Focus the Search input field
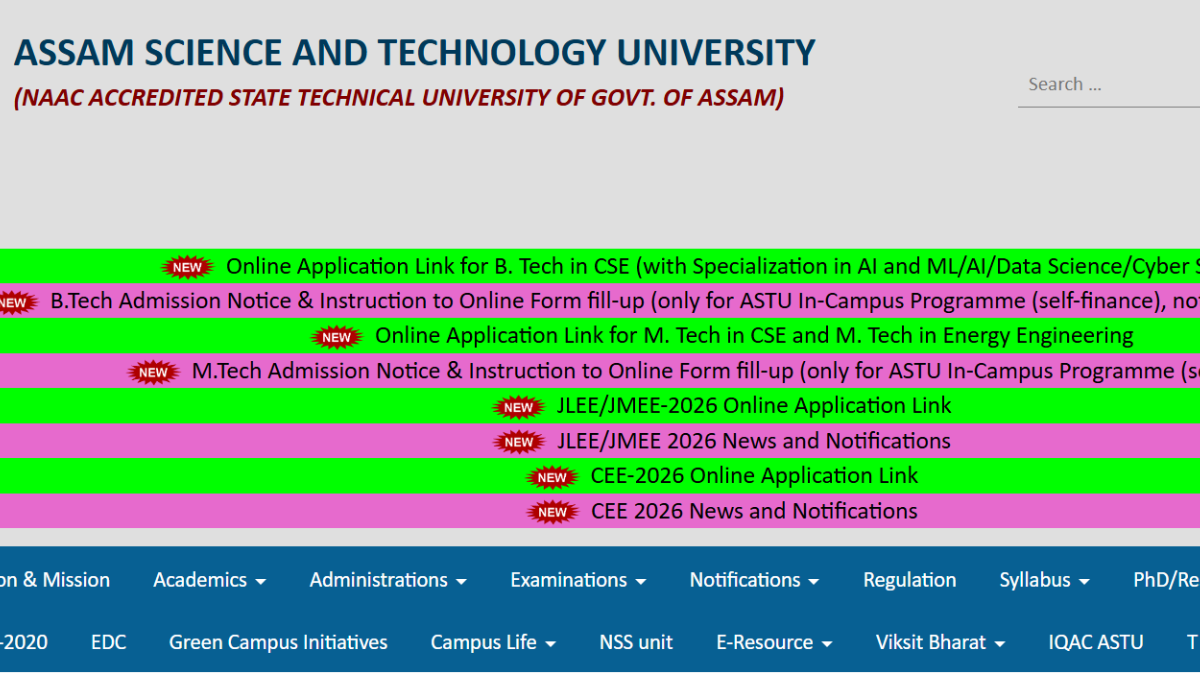1200x675 pixels. tap(1109, 84)
